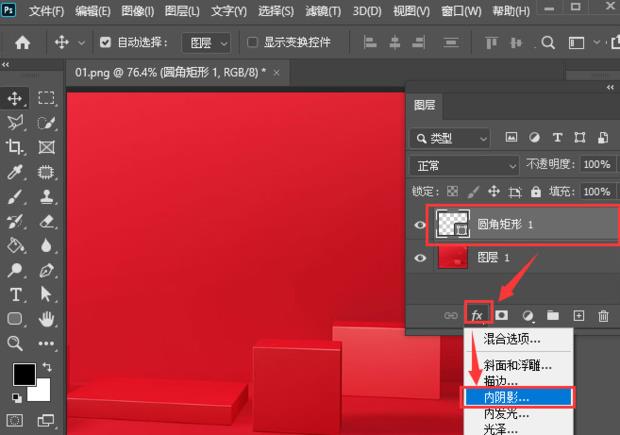The image size is (620, 435).
Task: Select the Eyedropper tool
Action: [x=16, y=172]
